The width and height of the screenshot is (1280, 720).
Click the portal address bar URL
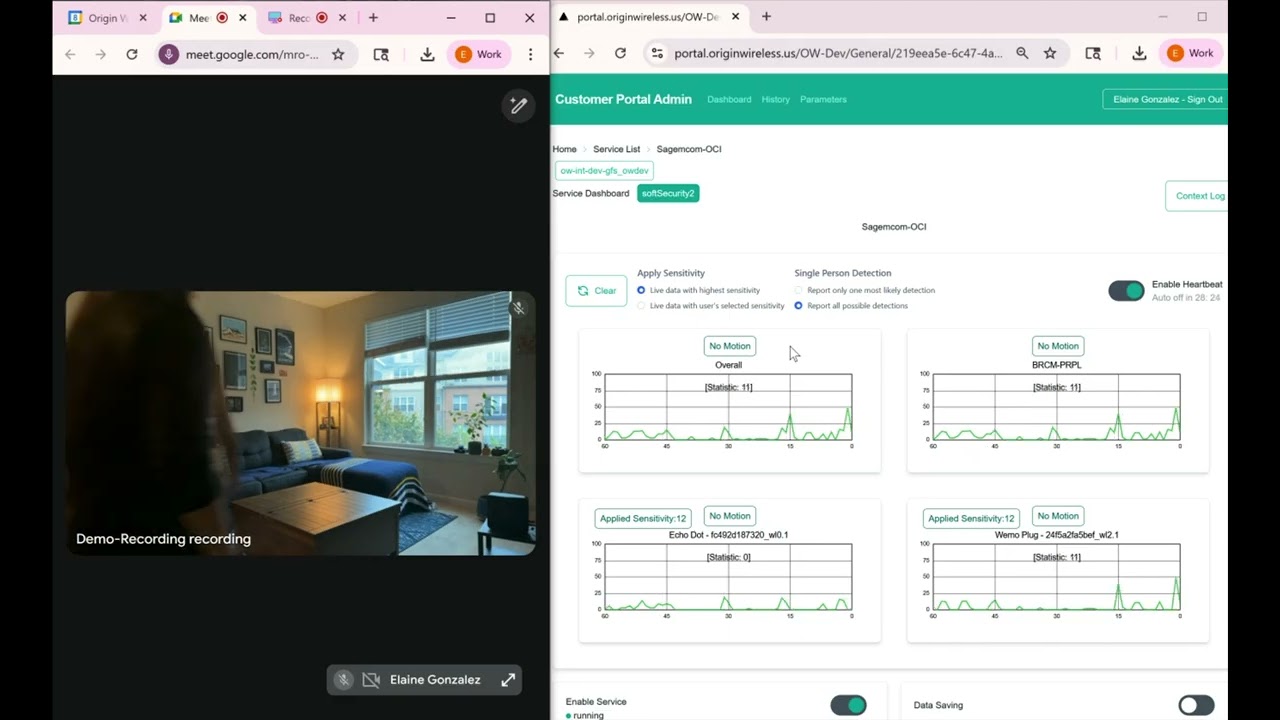(x=838, y=53)
